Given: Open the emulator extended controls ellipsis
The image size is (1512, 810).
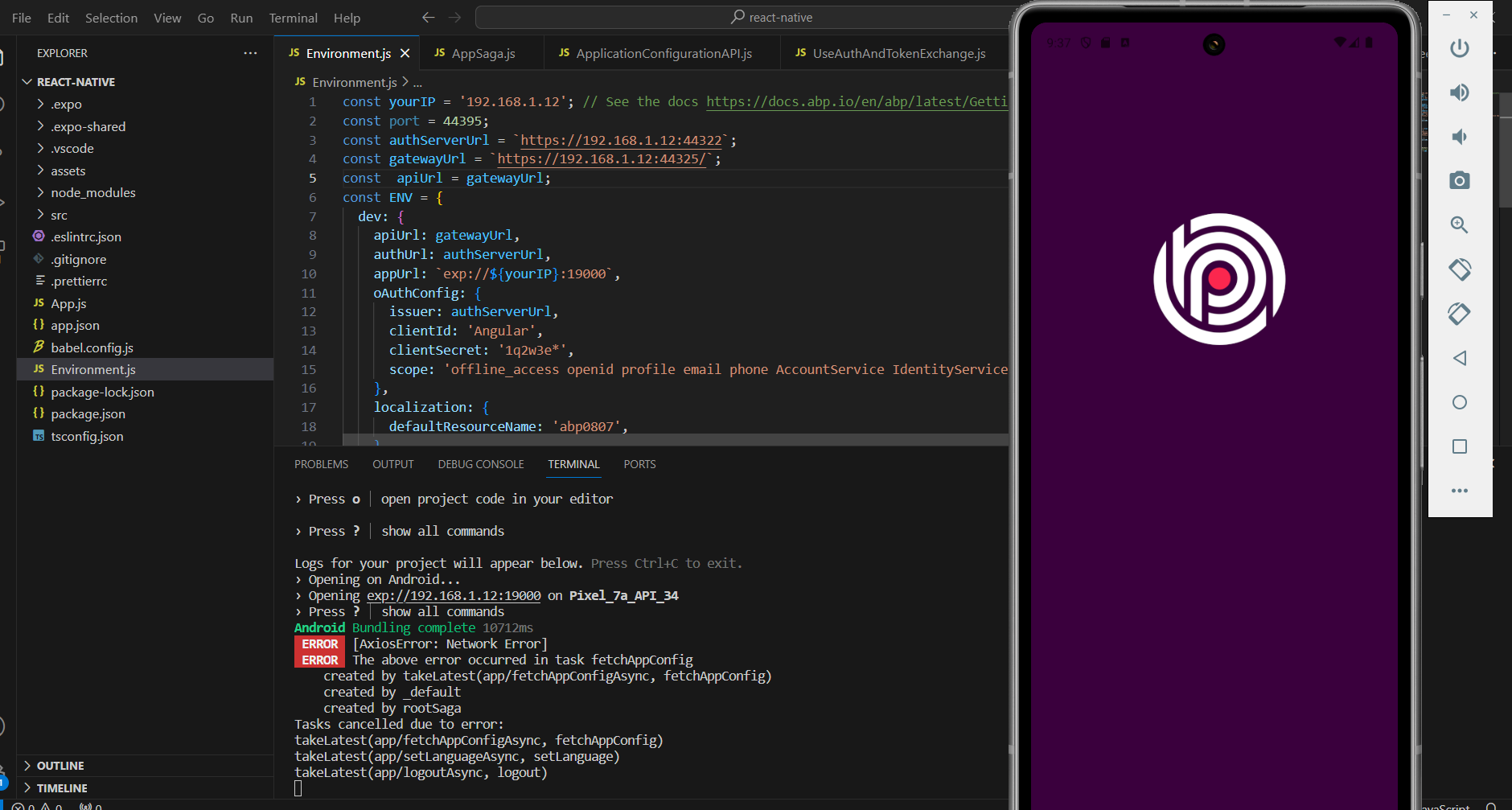Looking at the screenshot, I should [x=1459, y=491].
